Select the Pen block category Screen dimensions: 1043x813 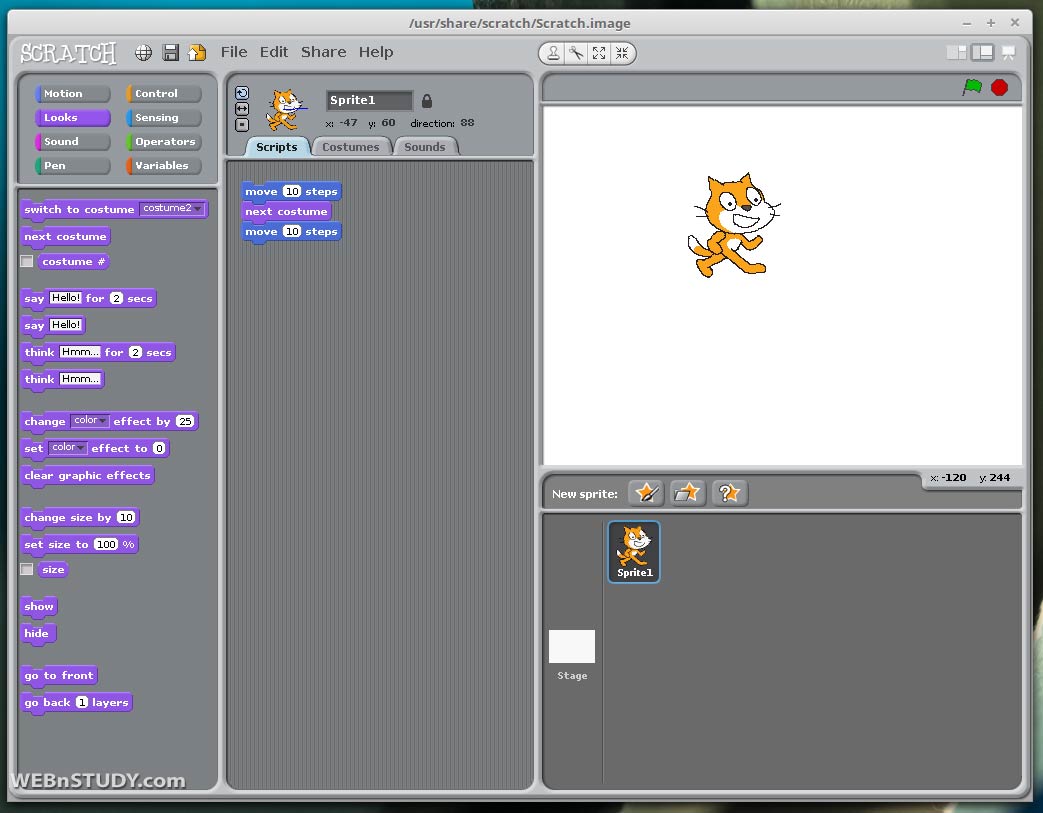click(x=73, y=166)
